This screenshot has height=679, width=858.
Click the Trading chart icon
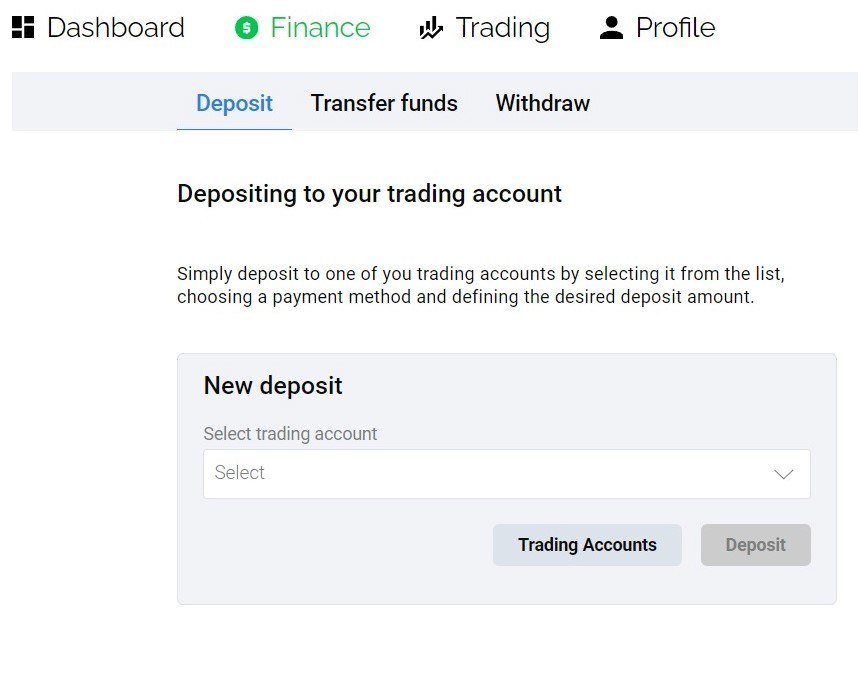pyautogui.click(x=431, y=28)
